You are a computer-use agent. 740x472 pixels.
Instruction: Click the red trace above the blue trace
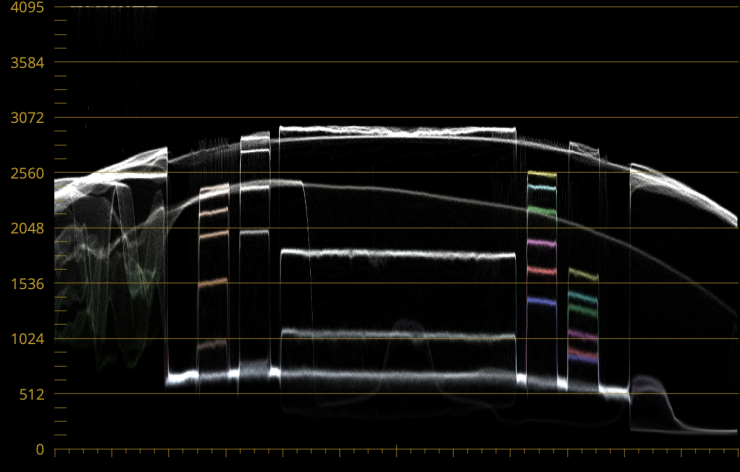tap(541, 271)
